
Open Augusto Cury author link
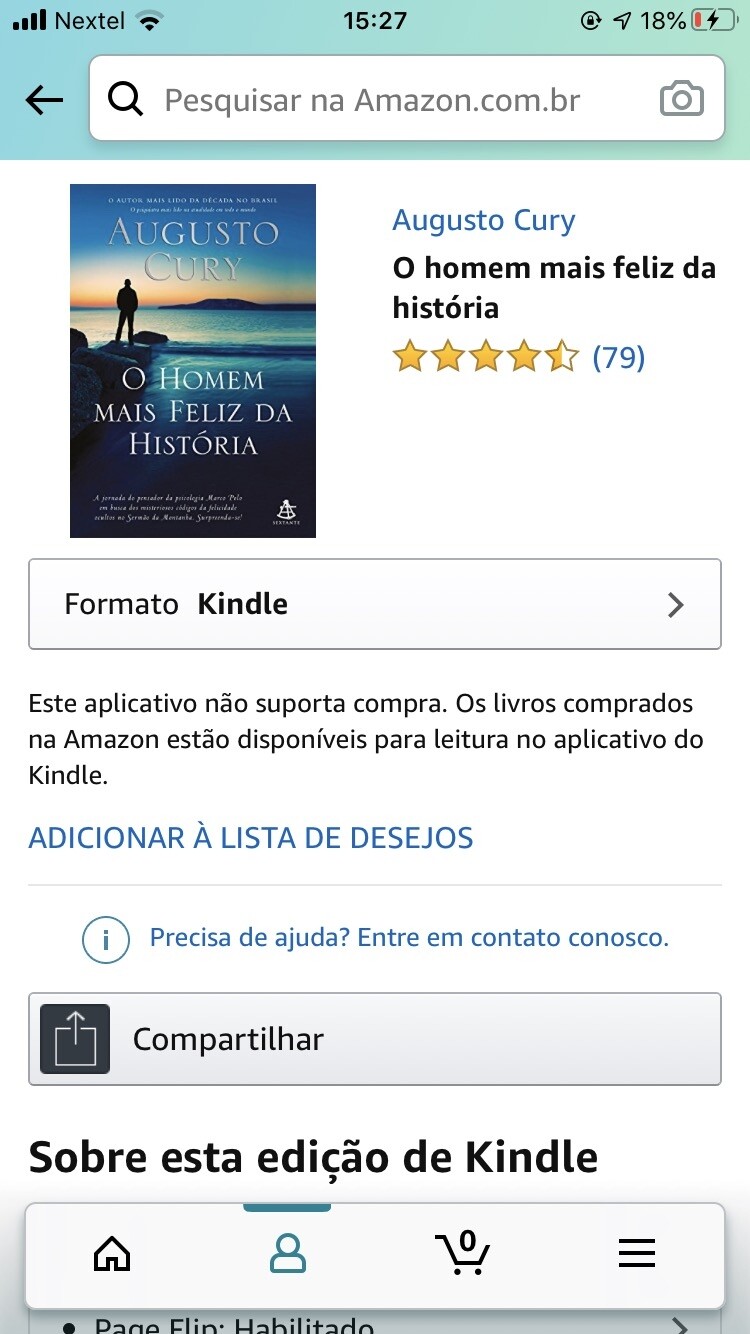click(484, 220)
